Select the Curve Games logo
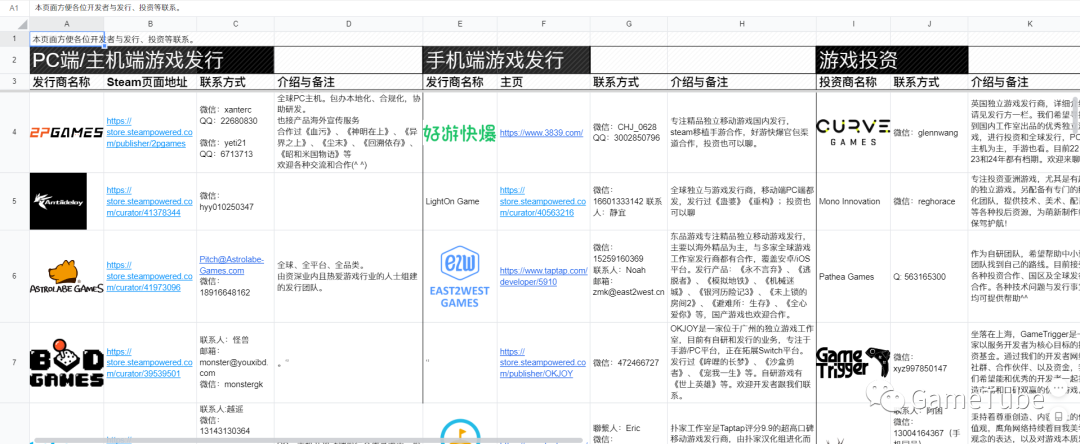This screenshot has height=444, width=1080. [x=853, y=132]
